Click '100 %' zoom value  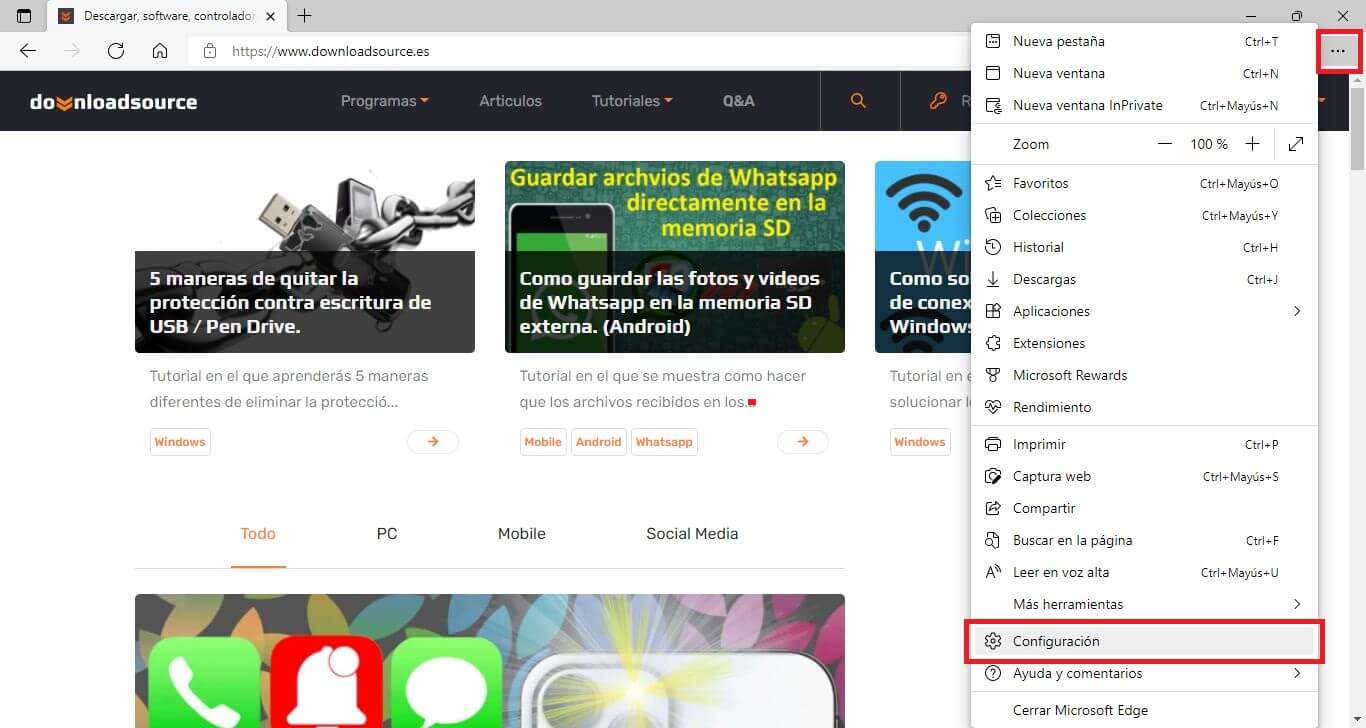[1208, 144]
